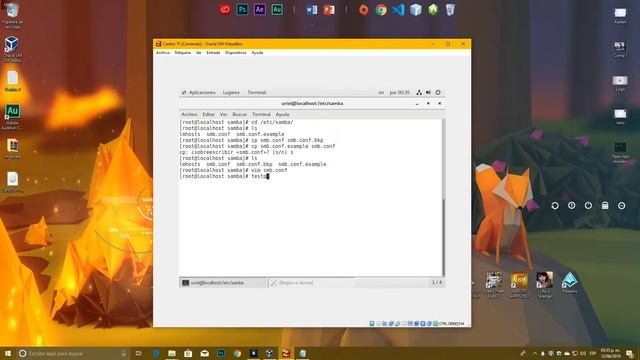Open File Explorer from the taskbar
The image size is (640, 360).
[172, 353]
